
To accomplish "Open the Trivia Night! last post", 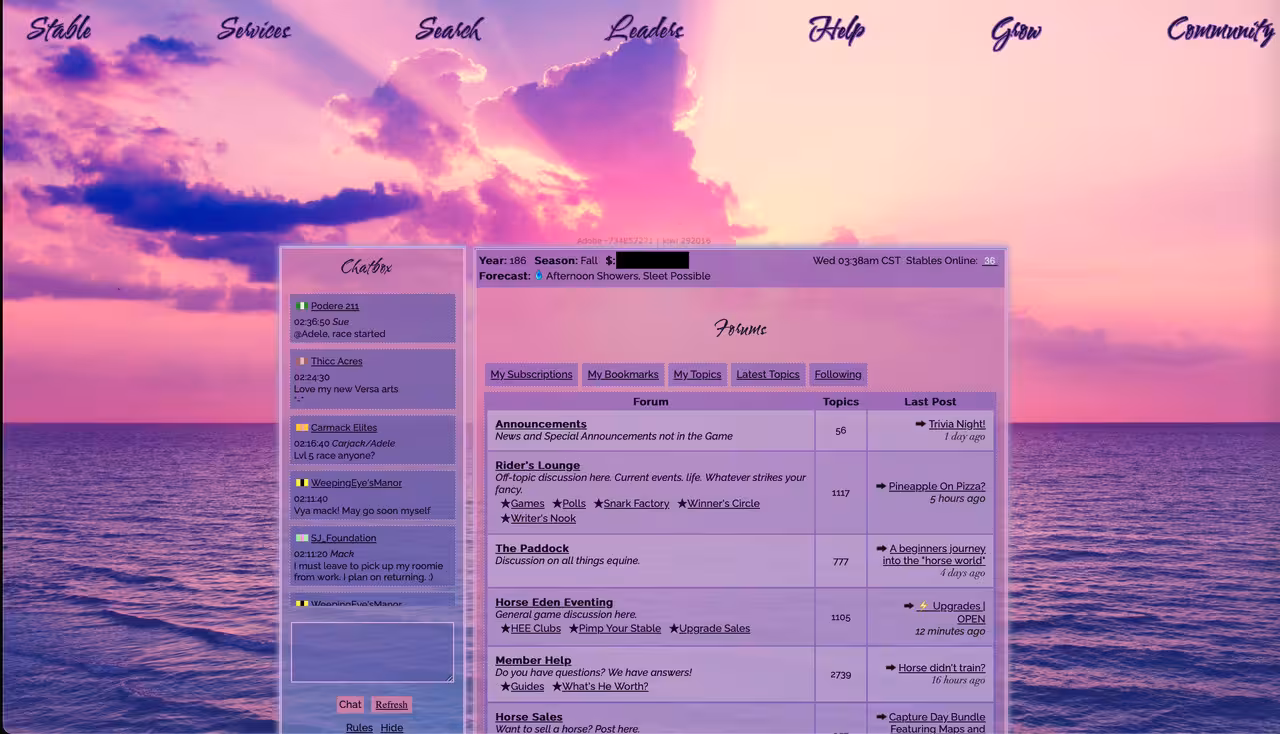I will (x=957, y=424).
